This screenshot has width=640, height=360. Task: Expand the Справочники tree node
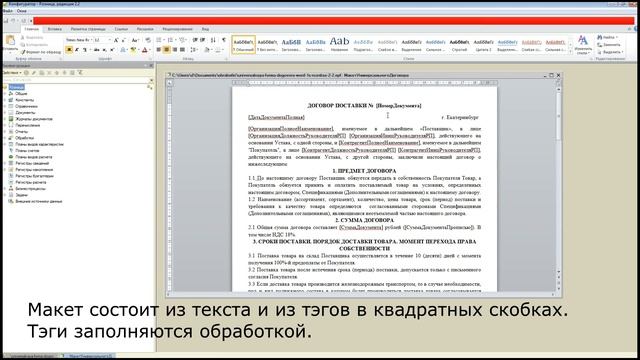pos(5,106)
